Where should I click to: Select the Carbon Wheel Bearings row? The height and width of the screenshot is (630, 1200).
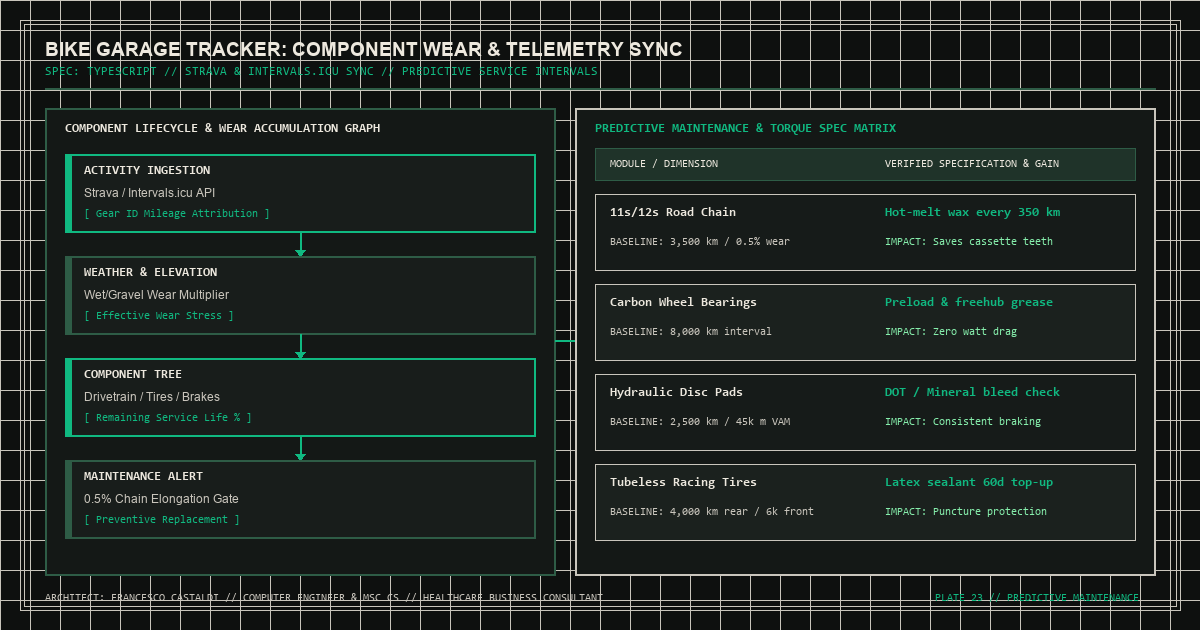coord(865,322)
